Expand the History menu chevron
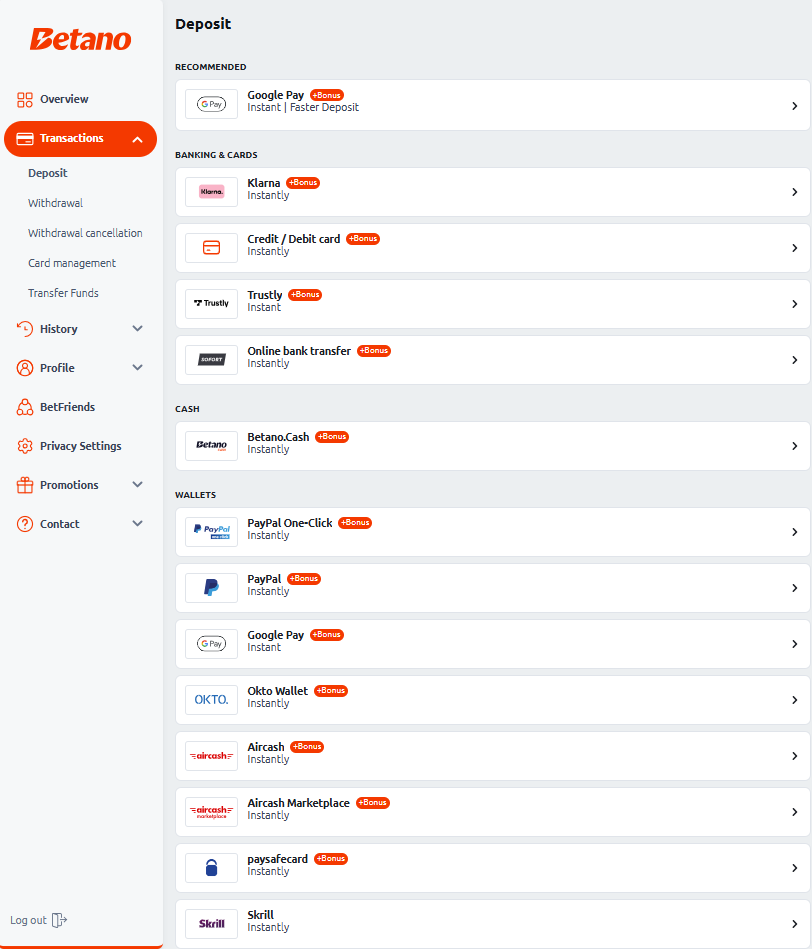 coord(137,329)
